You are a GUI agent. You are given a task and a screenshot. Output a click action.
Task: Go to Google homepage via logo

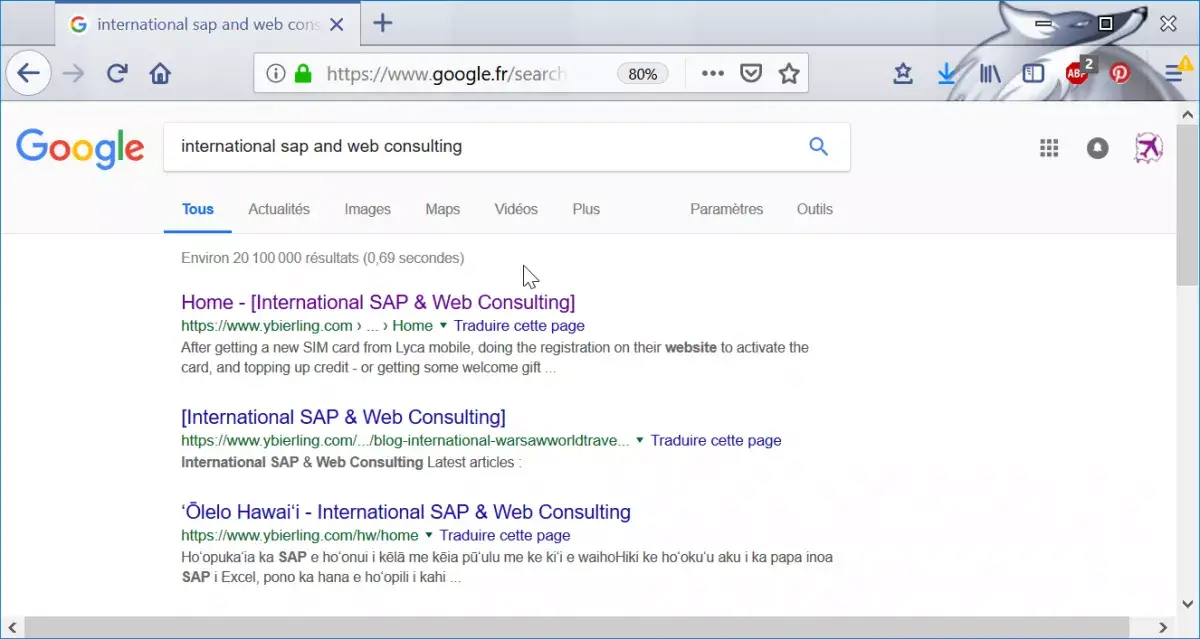80,148
